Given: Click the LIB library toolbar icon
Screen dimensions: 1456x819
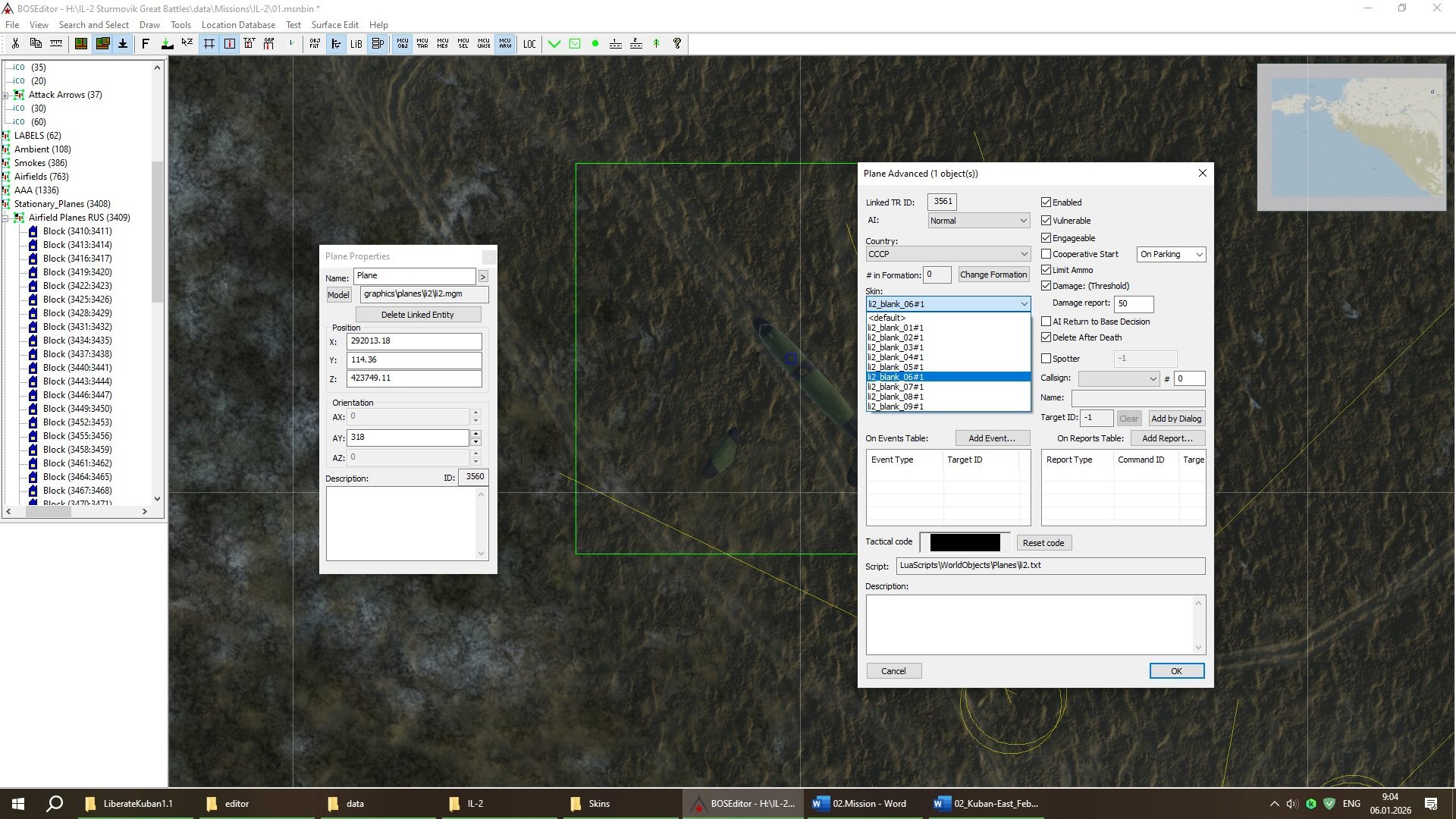Looking at the screenshot, I should (356, 44).
